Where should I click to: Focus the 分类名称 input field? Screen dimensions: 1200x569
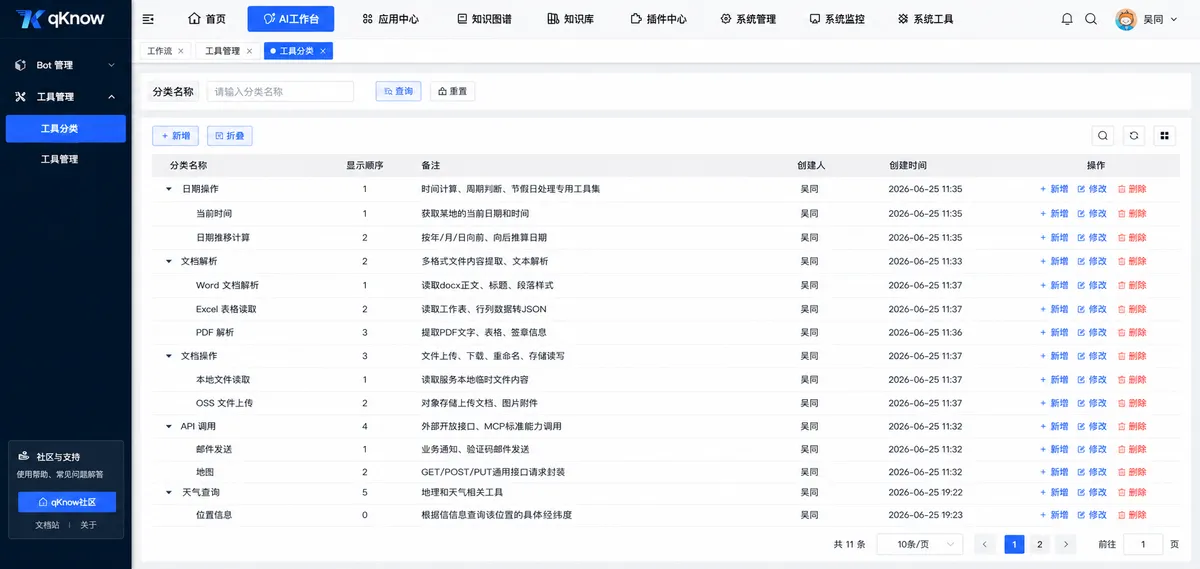[280, 91]
